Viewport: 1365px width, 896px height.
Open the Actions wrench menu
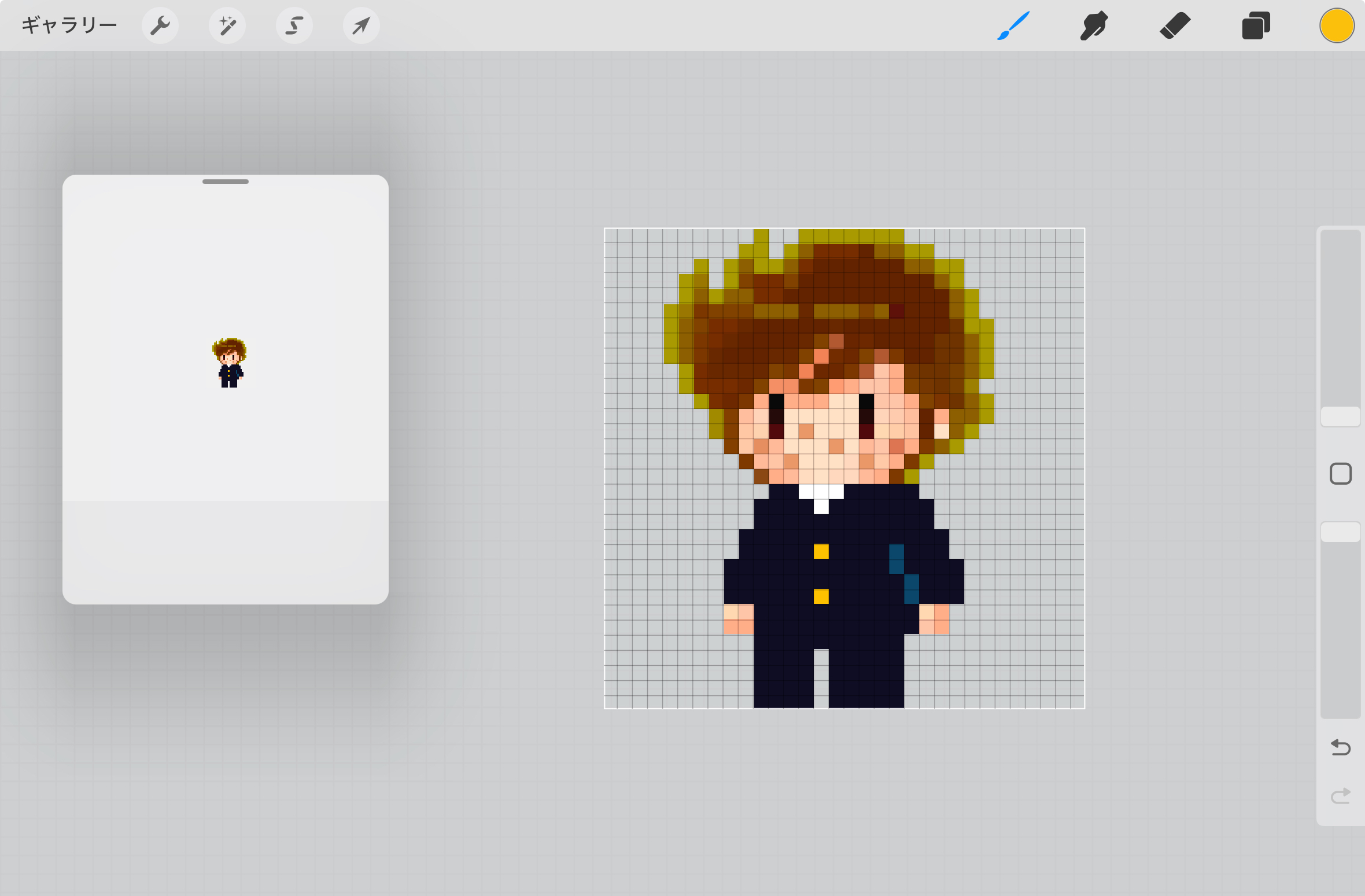(x=160, y=25)
